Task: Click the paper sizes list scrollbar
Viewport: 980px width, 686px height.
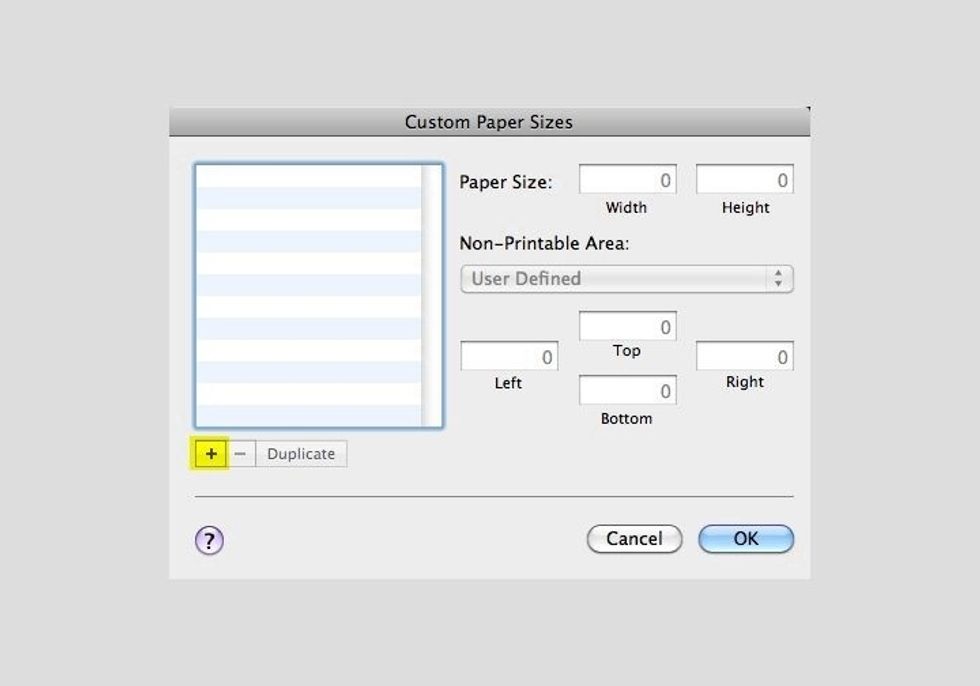Action: coord(432,296)
